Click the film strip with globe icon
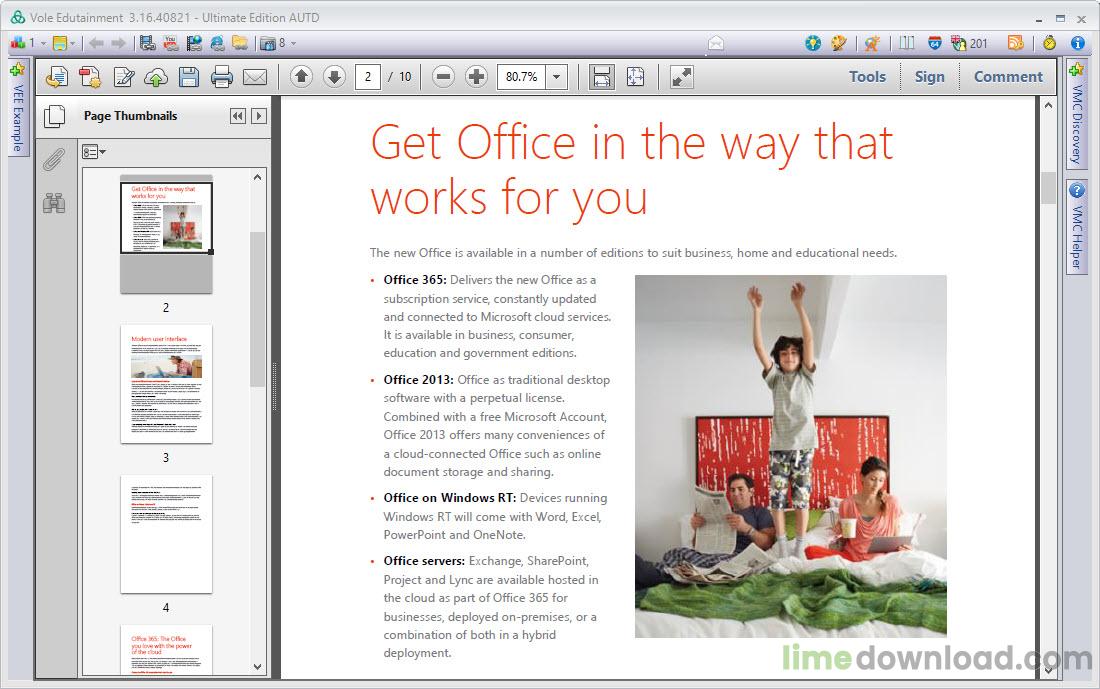 [194, 43]
